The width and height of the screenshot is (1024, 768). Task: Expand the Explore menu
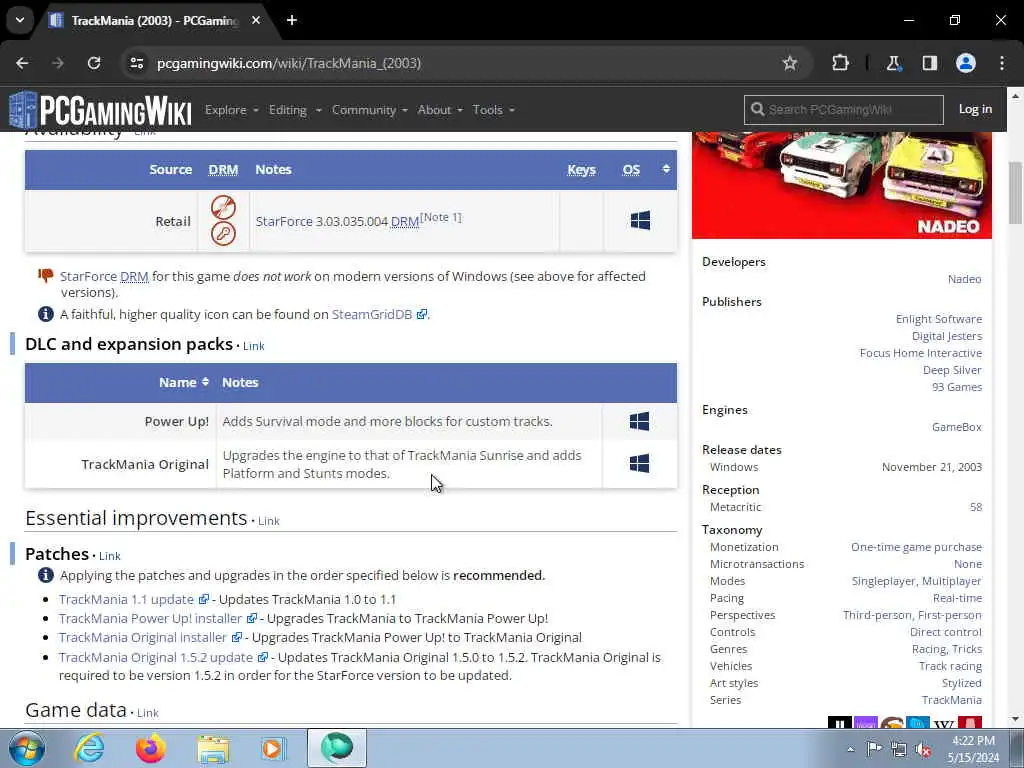231,110
